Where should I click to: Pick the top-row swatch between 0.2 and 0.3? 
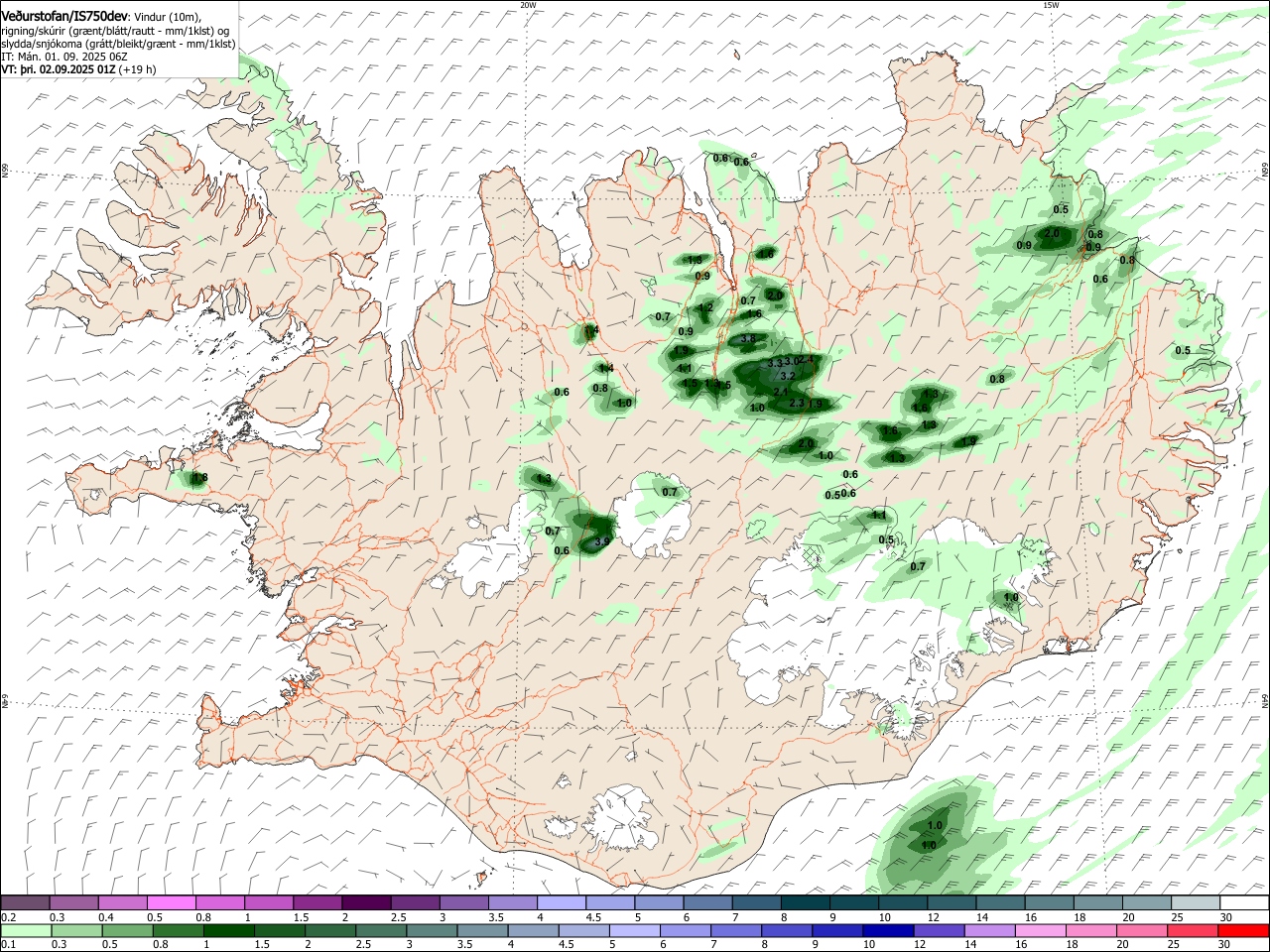pos(25,903)
